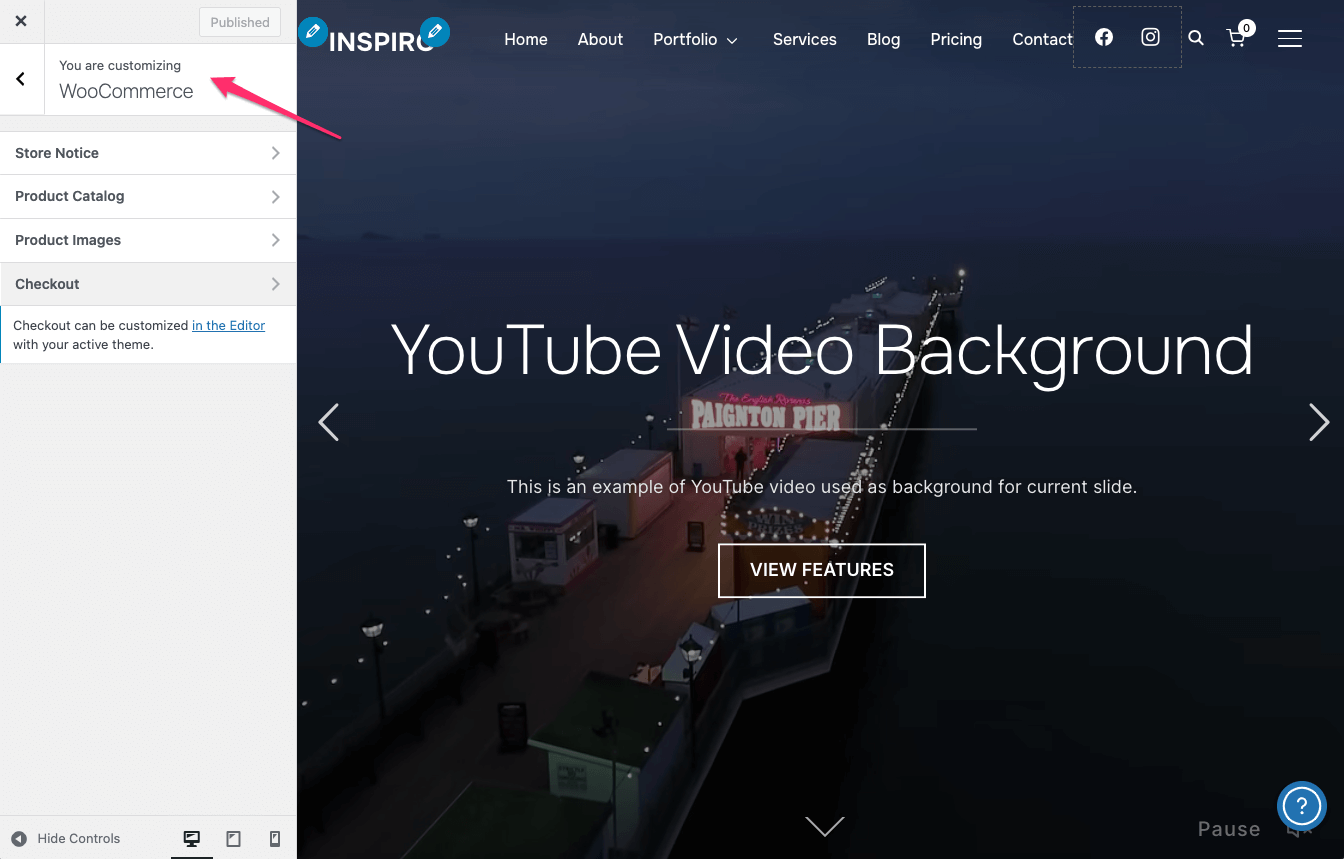Switch to tablet preview mode

pyautogui.click(x=233, y=839)
